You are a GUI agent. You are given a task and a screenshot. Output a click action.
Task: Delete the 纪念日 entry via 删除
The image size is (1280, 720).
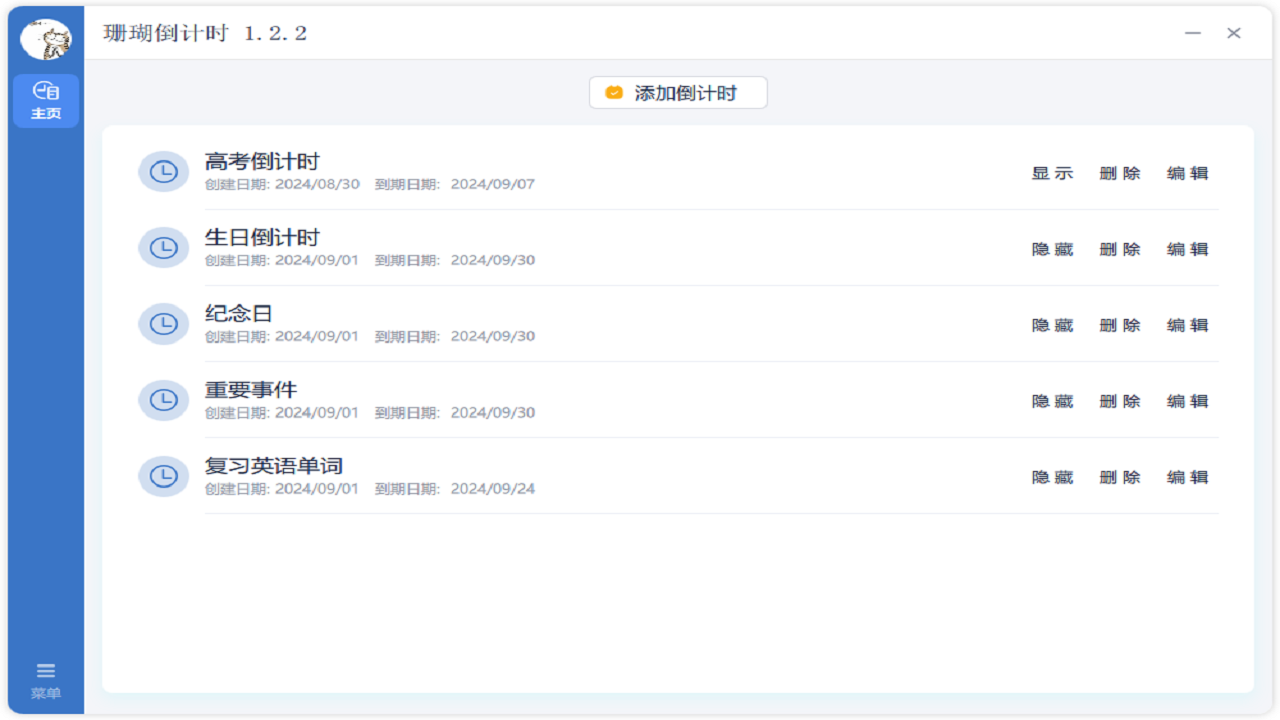tap(1119, 325)
